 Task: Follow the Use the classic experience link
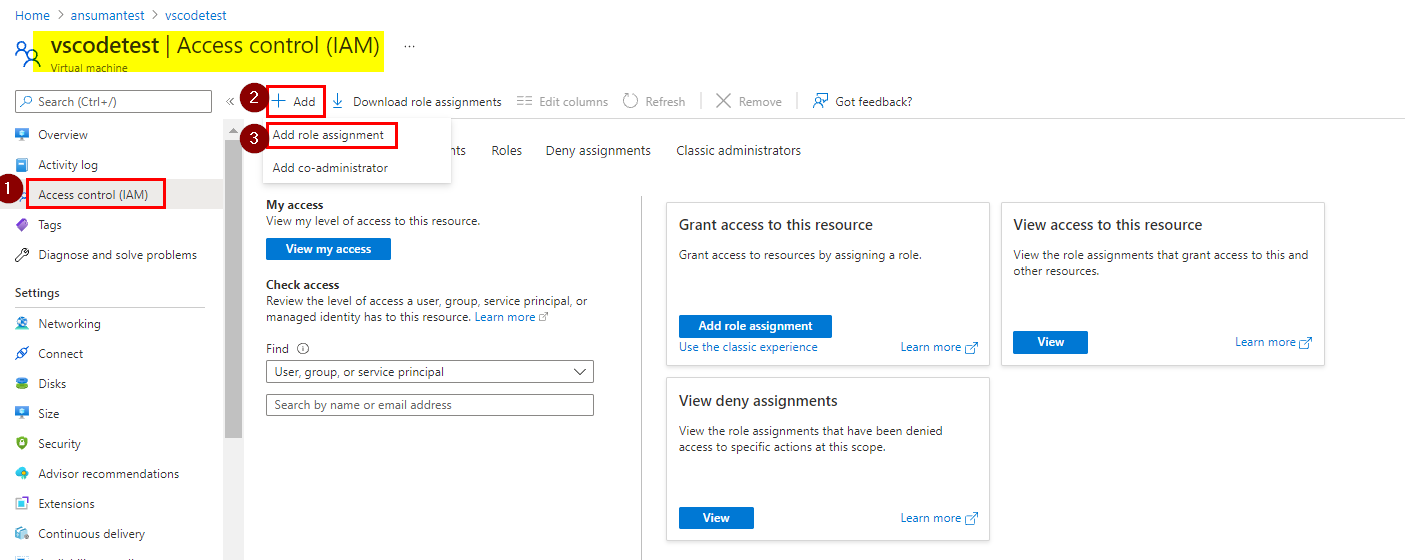tap(748, 347)
